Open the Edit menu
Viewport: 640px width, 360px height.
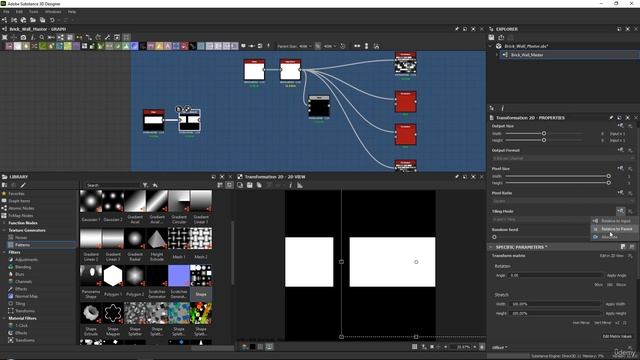pos(19,12)
